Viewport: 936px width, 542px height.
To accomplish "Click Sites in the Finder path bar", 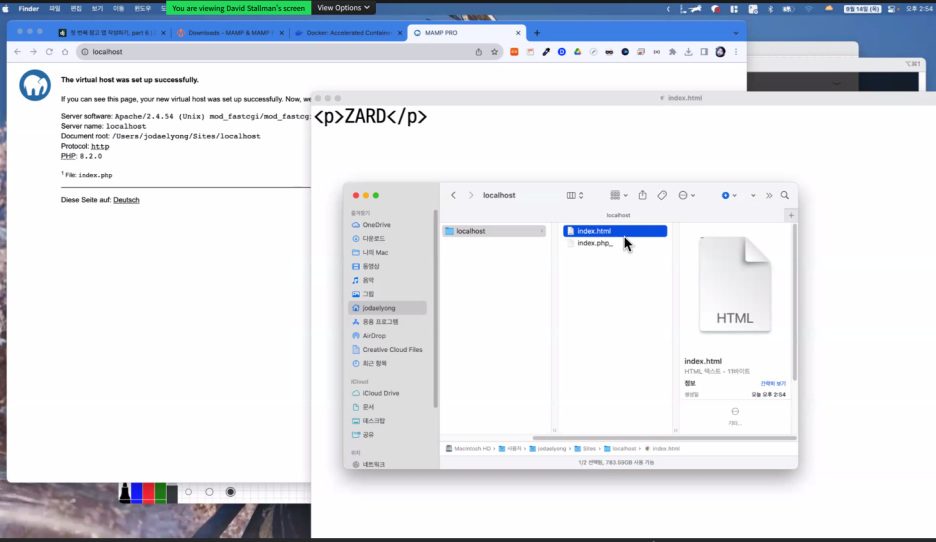I will coord(585,448).
